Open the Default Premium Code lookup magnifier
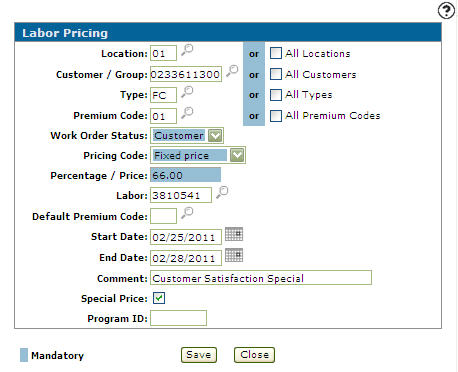Image resolution: width=458 pixels, height=372 pixels. pyautogui.click(x=187, y=213)
